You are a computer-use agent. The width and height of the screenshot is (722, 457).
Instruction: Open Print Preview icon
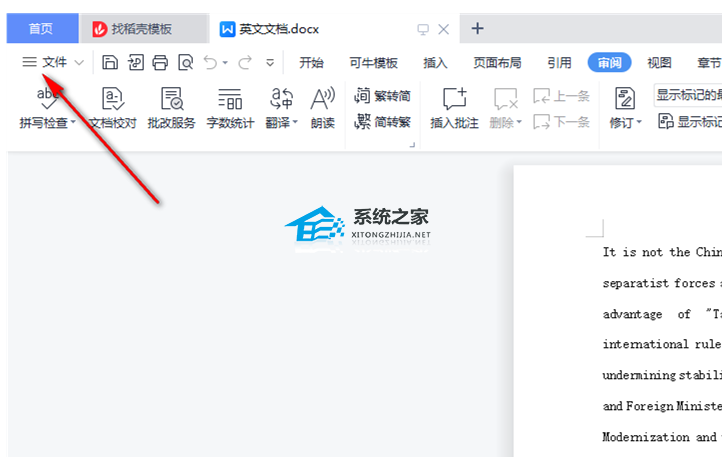pyautogui.click(x=186, y=62)
